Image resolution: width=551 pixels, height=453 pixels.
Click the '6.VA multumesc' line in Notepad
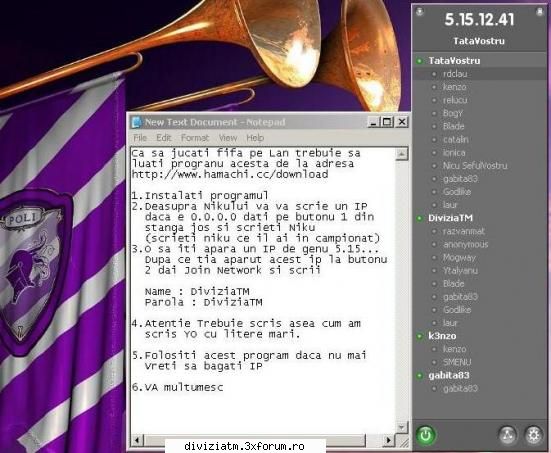[177, 387]
